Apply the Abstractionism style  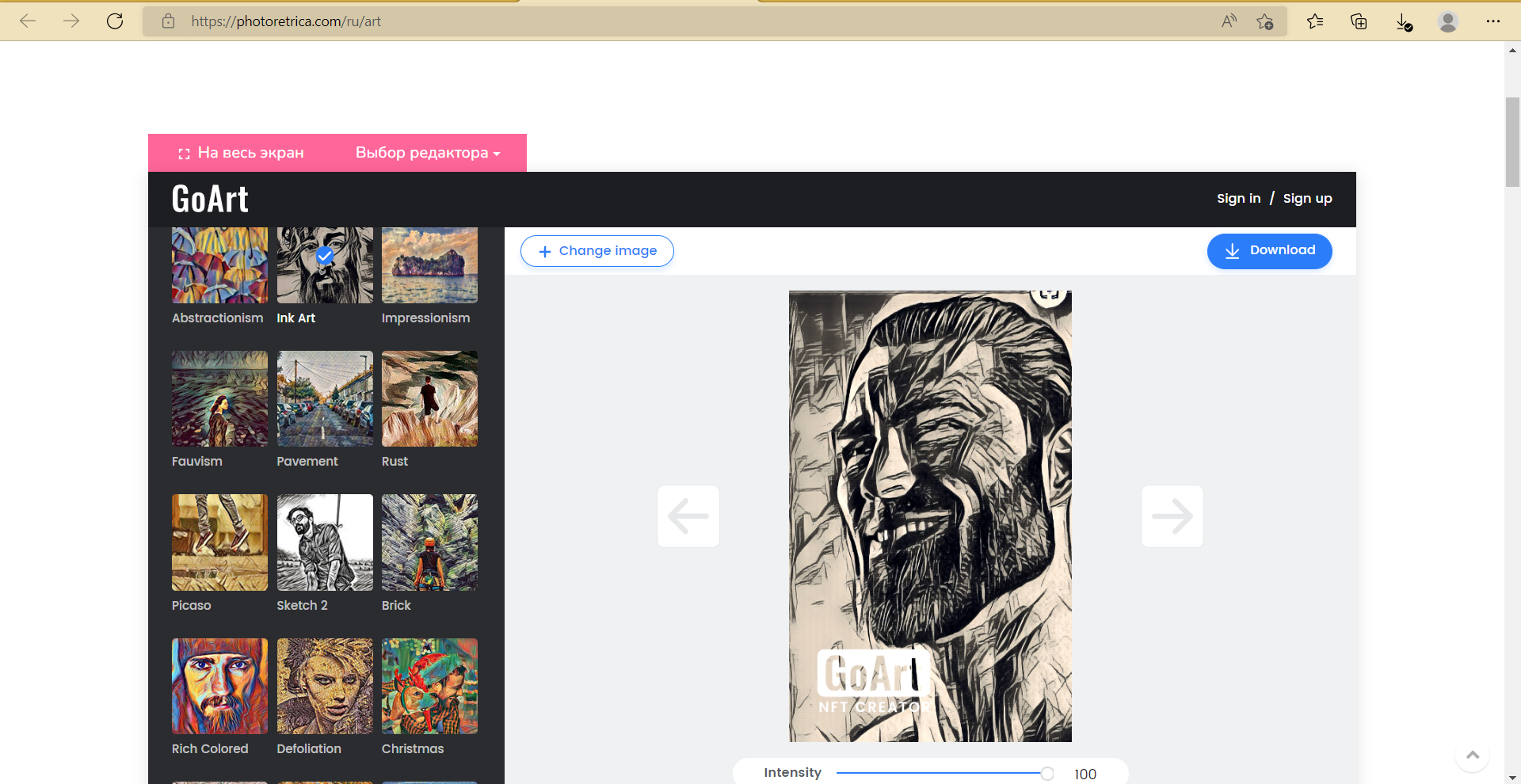pyautogui.click(x=219, y=265)
